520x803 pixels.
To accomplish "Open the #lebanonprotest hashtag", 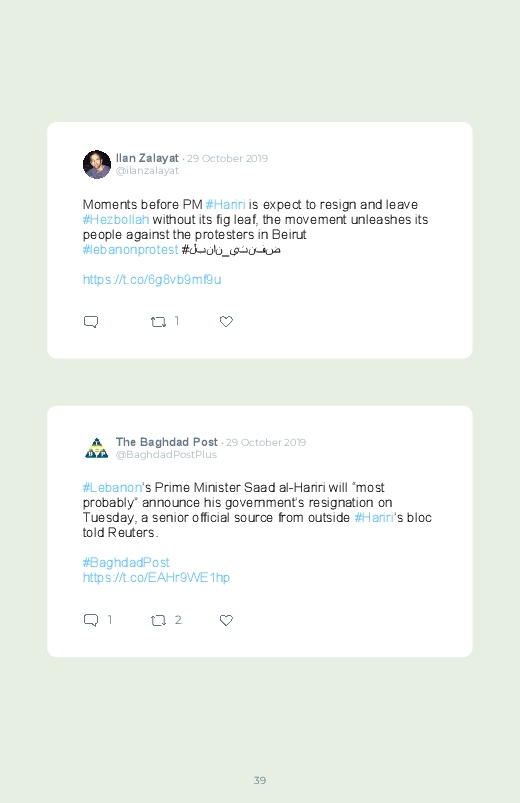I will coord(131,249).
